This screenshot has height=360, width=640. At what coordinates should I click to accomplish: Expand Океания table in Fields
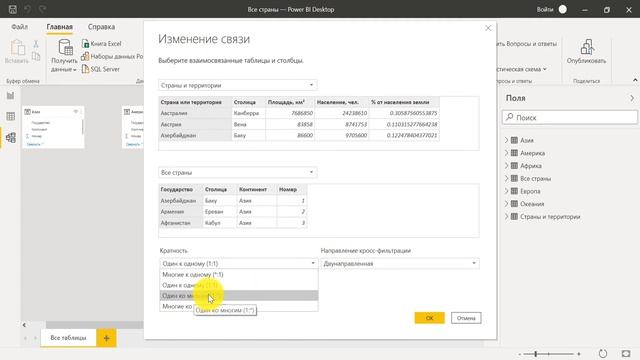pyautogui.click(x=506, y=204)
